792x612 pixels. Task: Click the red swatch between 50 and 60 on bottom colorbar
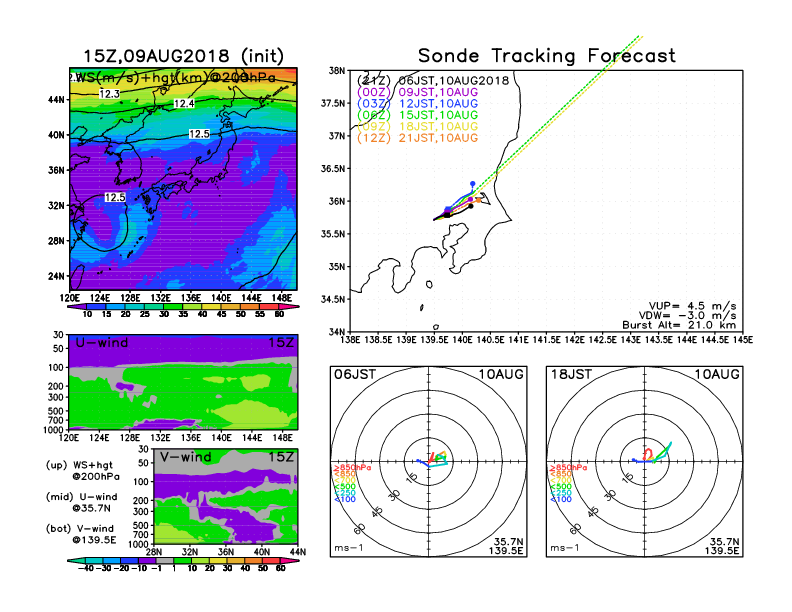pos(271,560)
